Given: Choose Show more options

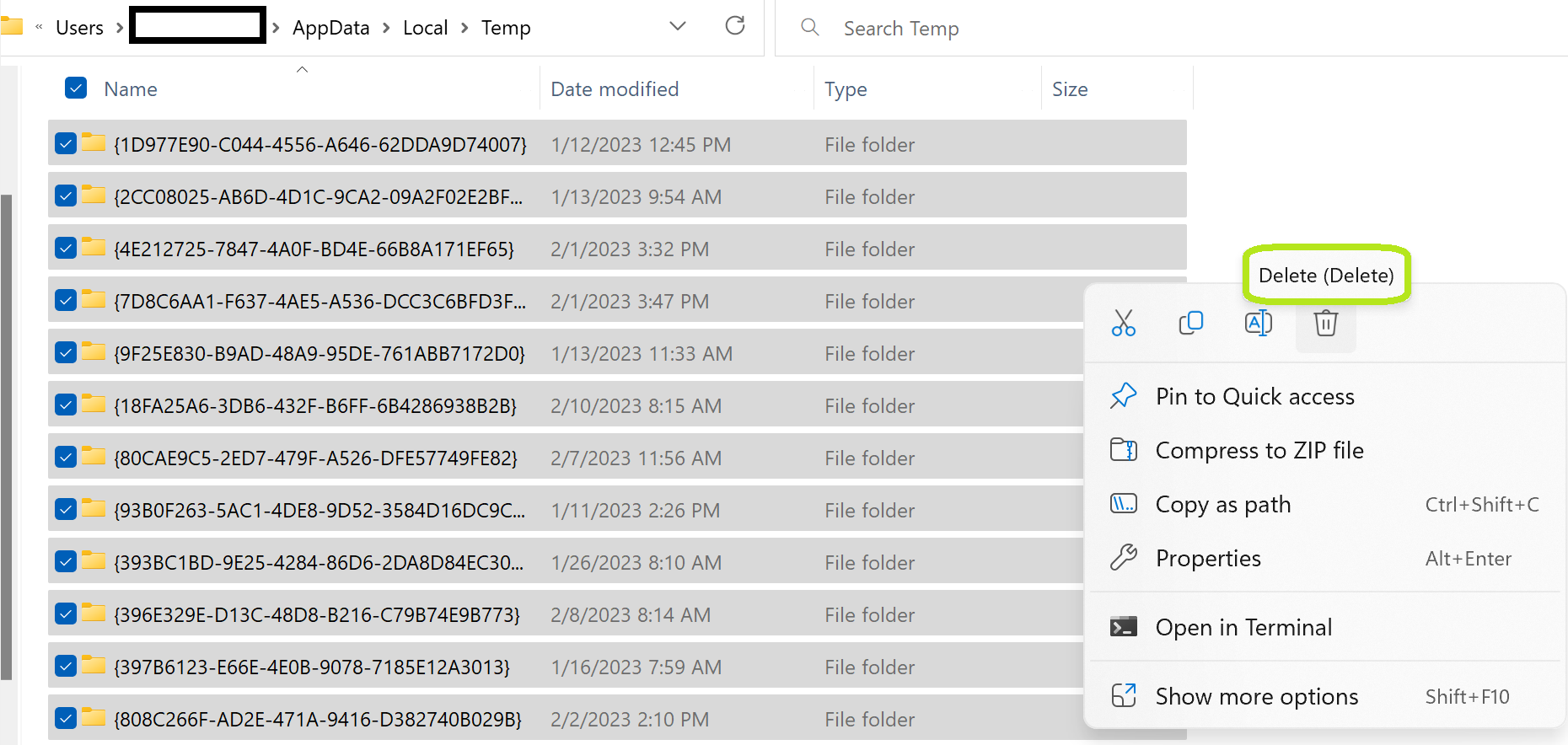Looking at the screenshot, I should [1257, 696].
